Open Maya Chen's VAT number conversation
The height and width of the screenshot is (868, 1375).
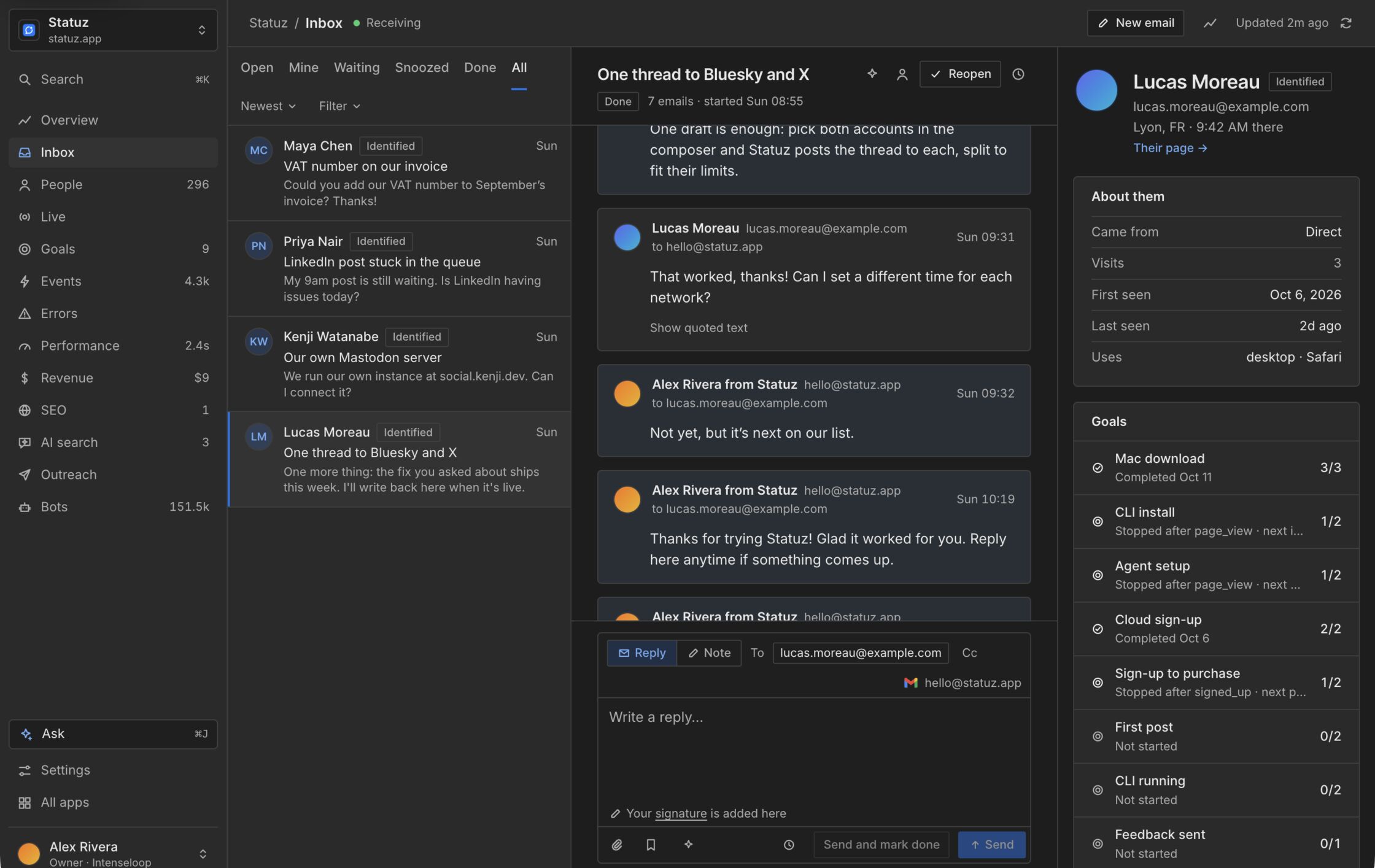(400, 173)
